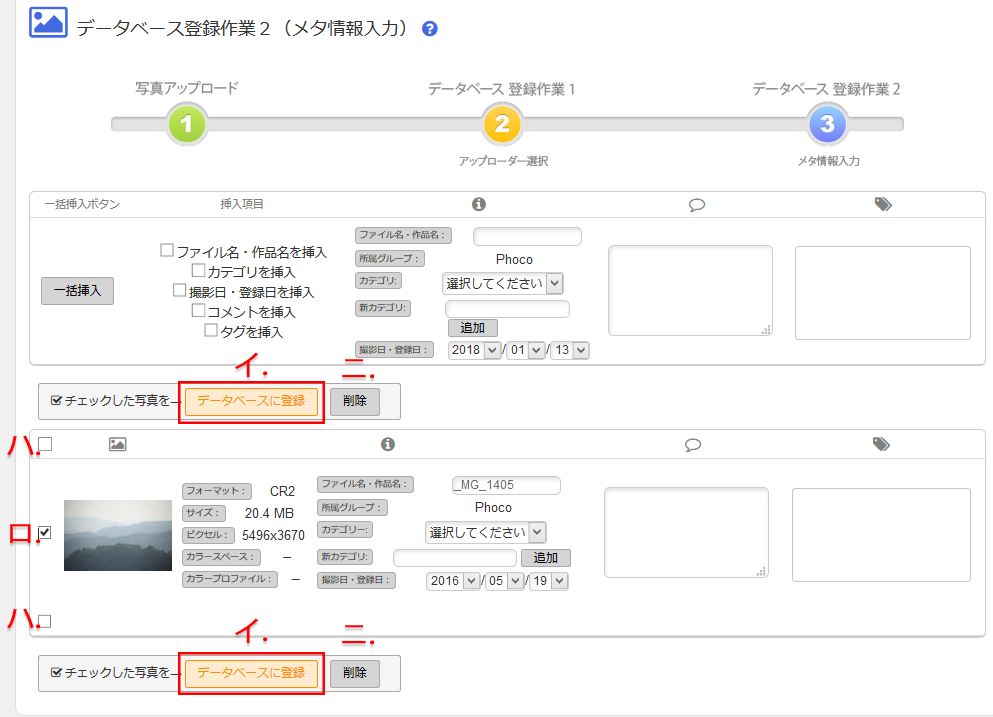
Task: Expand the 2016 year dropdown for the photo
Action: click(x=451, y=581)
